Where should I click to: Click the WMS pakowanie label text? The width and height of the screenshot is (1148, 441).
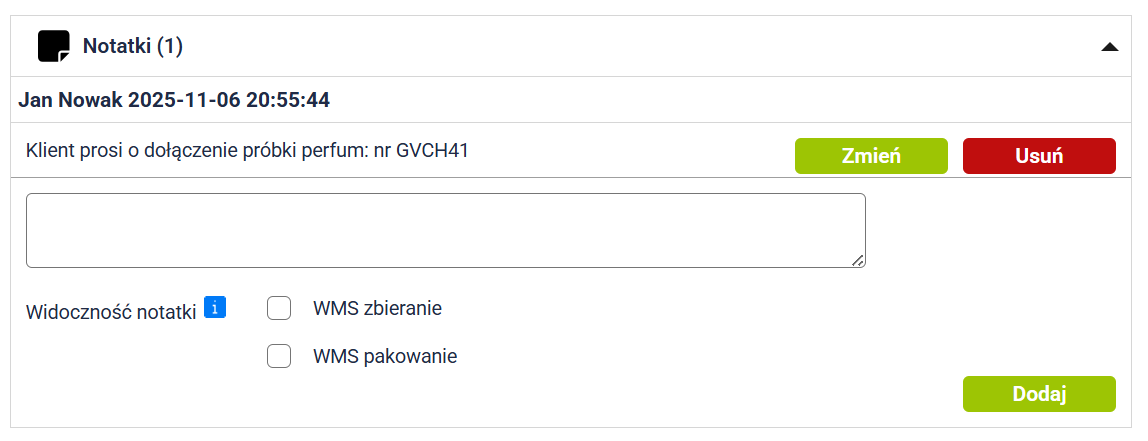tap(384, 356)
